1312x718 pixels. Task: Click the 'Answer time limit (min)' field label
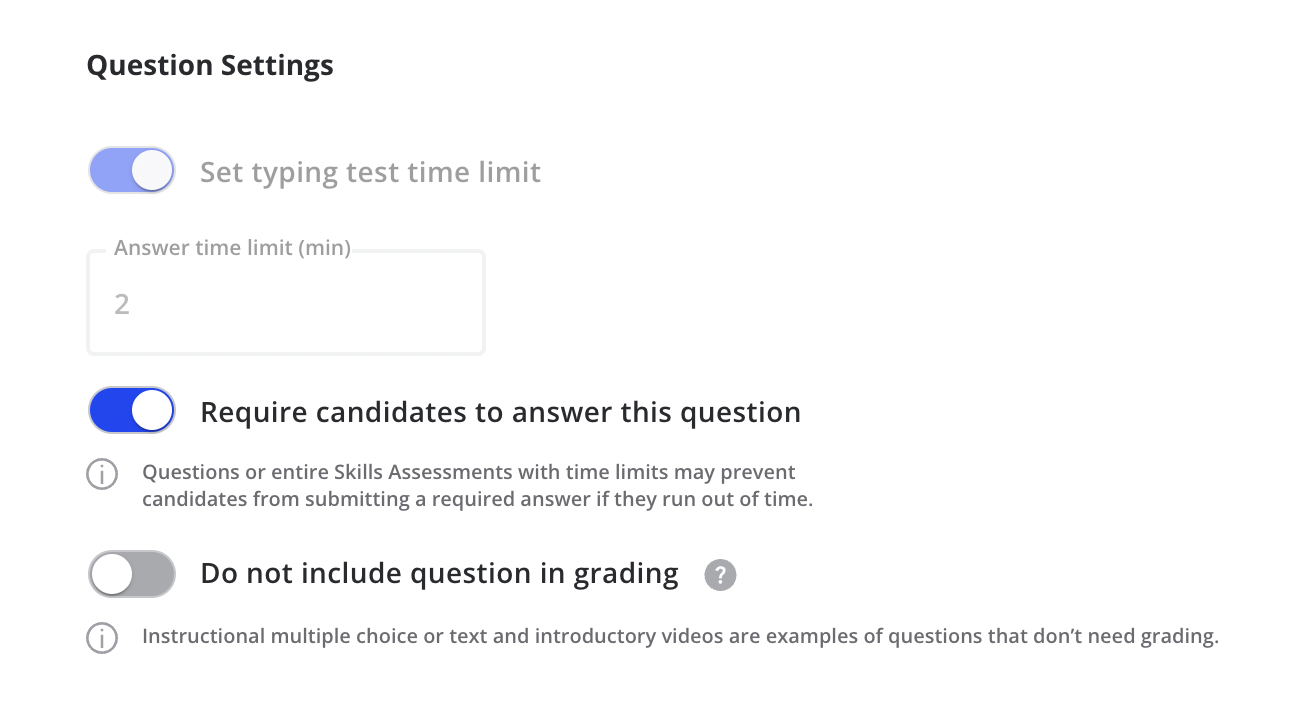pos(232,248)
